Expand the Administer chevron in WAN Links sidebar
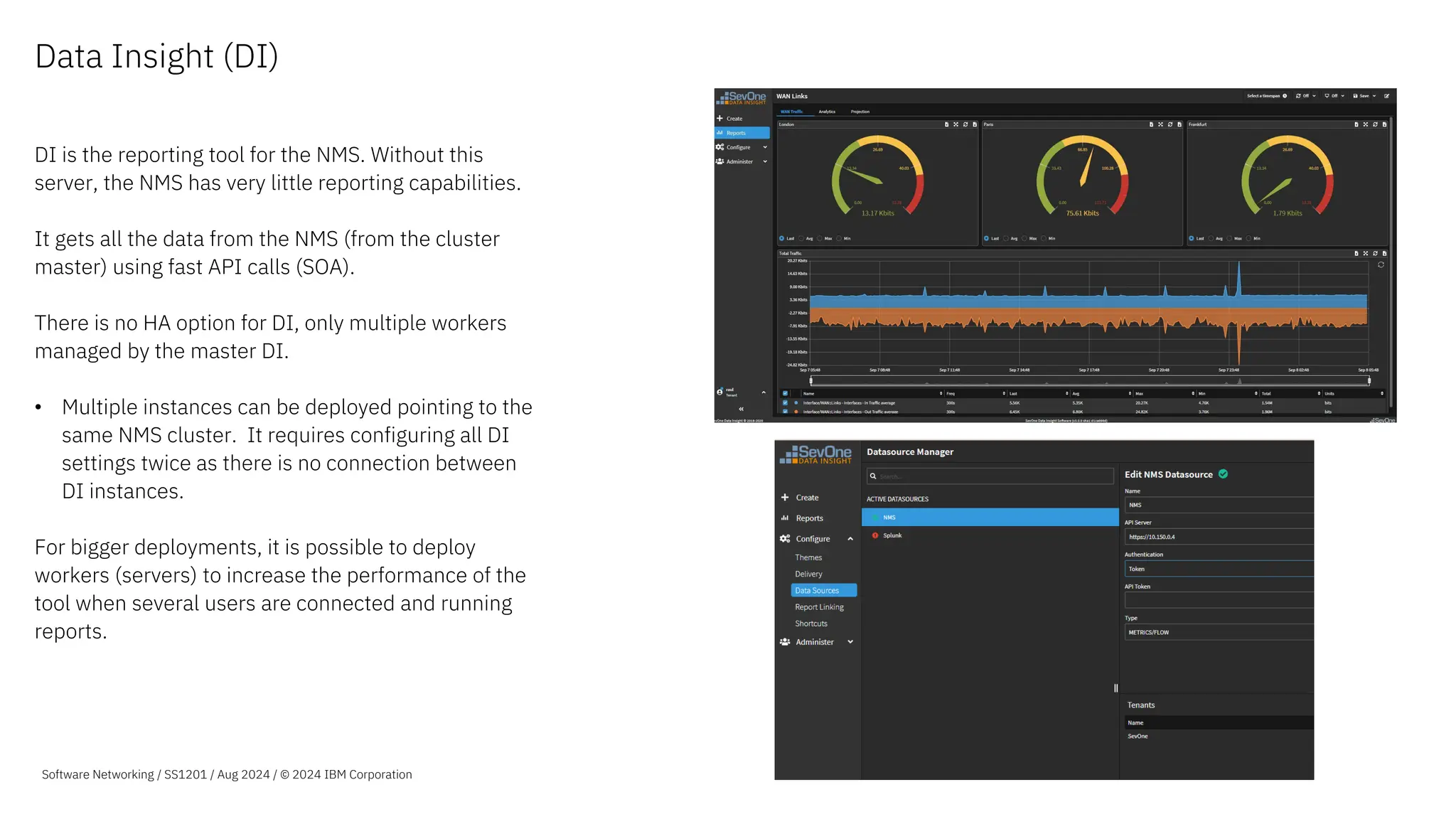The width and height of the screenshot is (1456, 819). coord(765,161)
